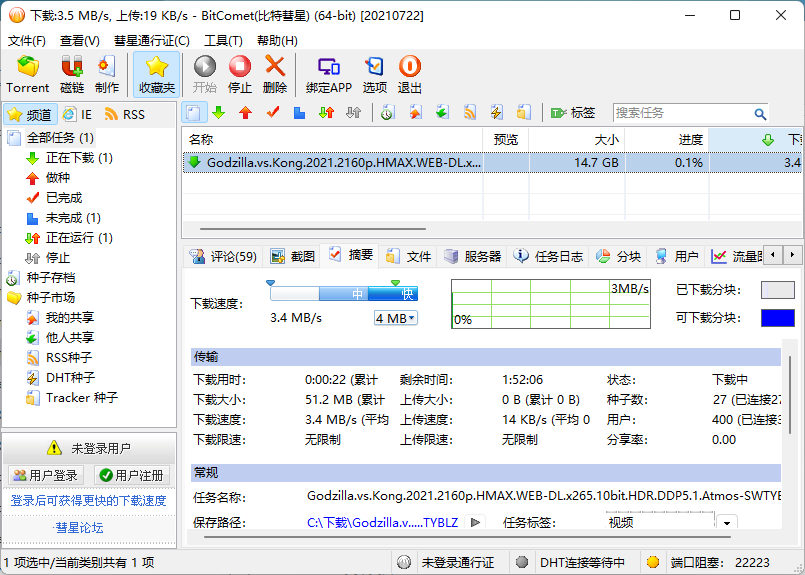
Task: Exit BitComet via 退出 icon
Action: 410,74
